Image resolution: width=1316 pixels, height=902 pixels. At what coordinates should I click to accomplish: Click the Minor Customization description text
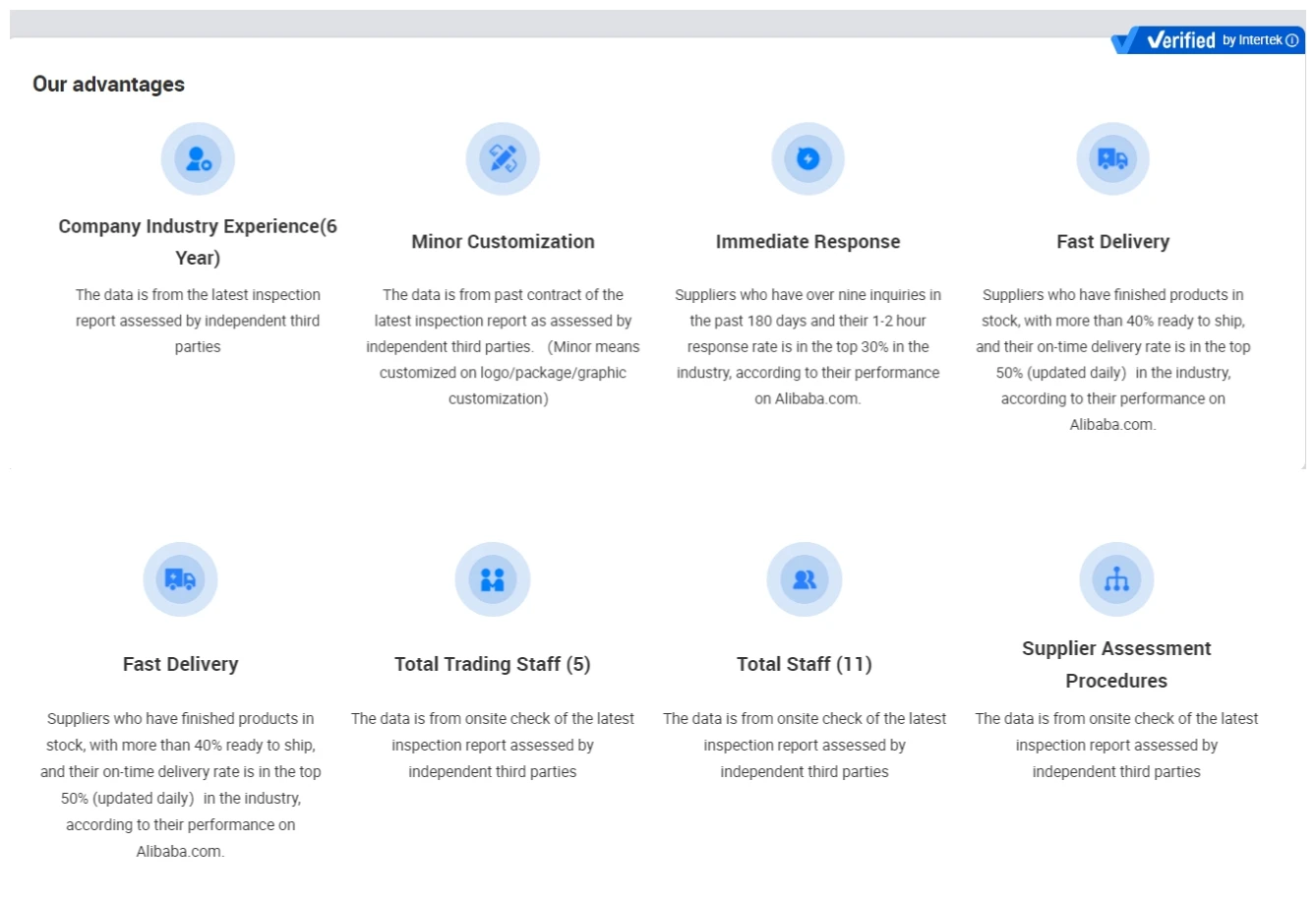(503, 346)
